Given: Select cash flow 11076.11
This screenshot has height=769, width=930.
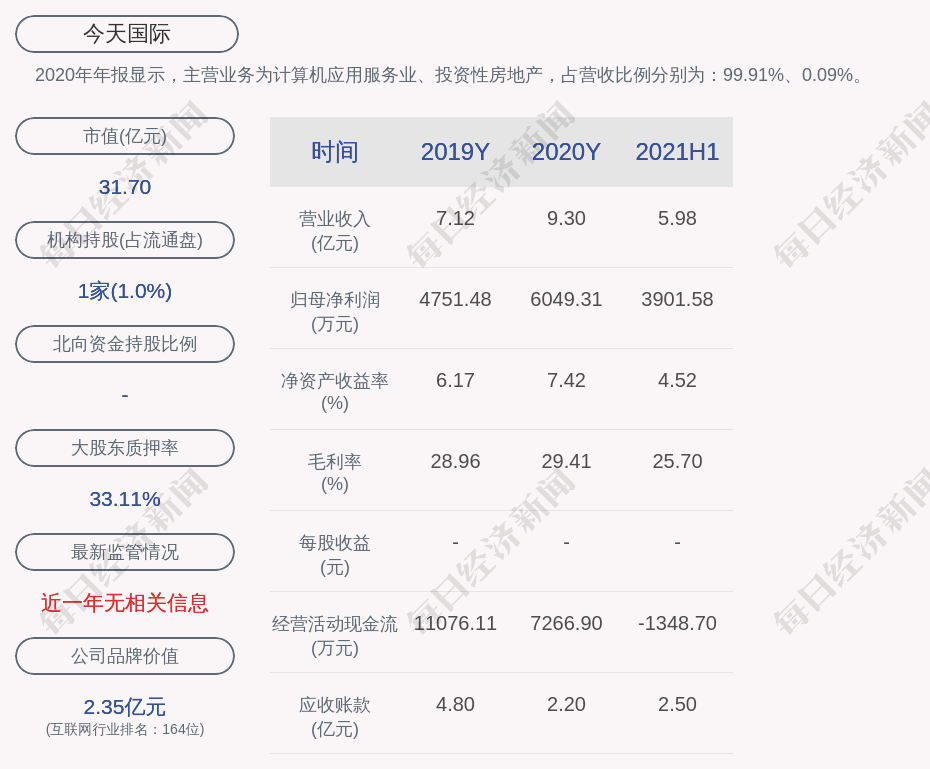Looking at the screenshot, I should [455, 623].
